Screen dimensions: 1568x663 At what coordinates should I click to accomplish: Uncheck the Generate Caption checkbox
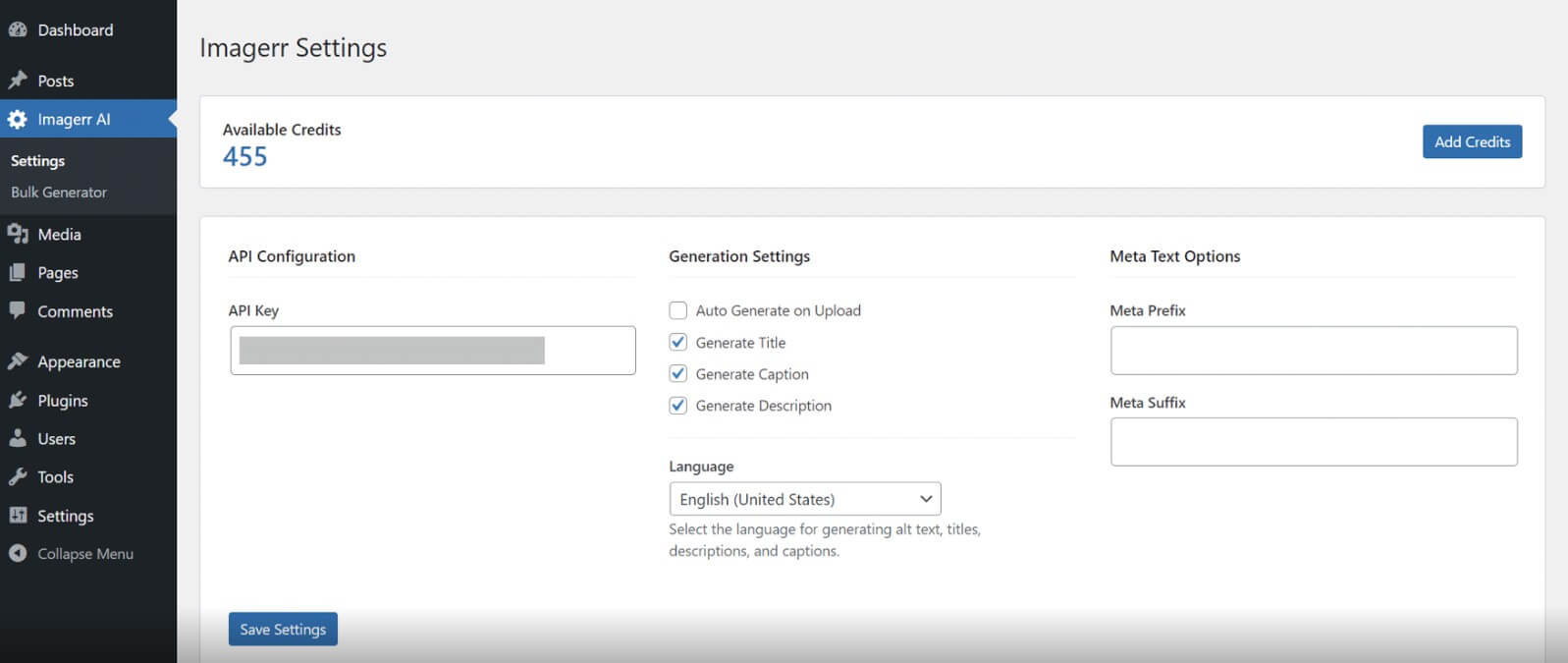click(677, 373)
